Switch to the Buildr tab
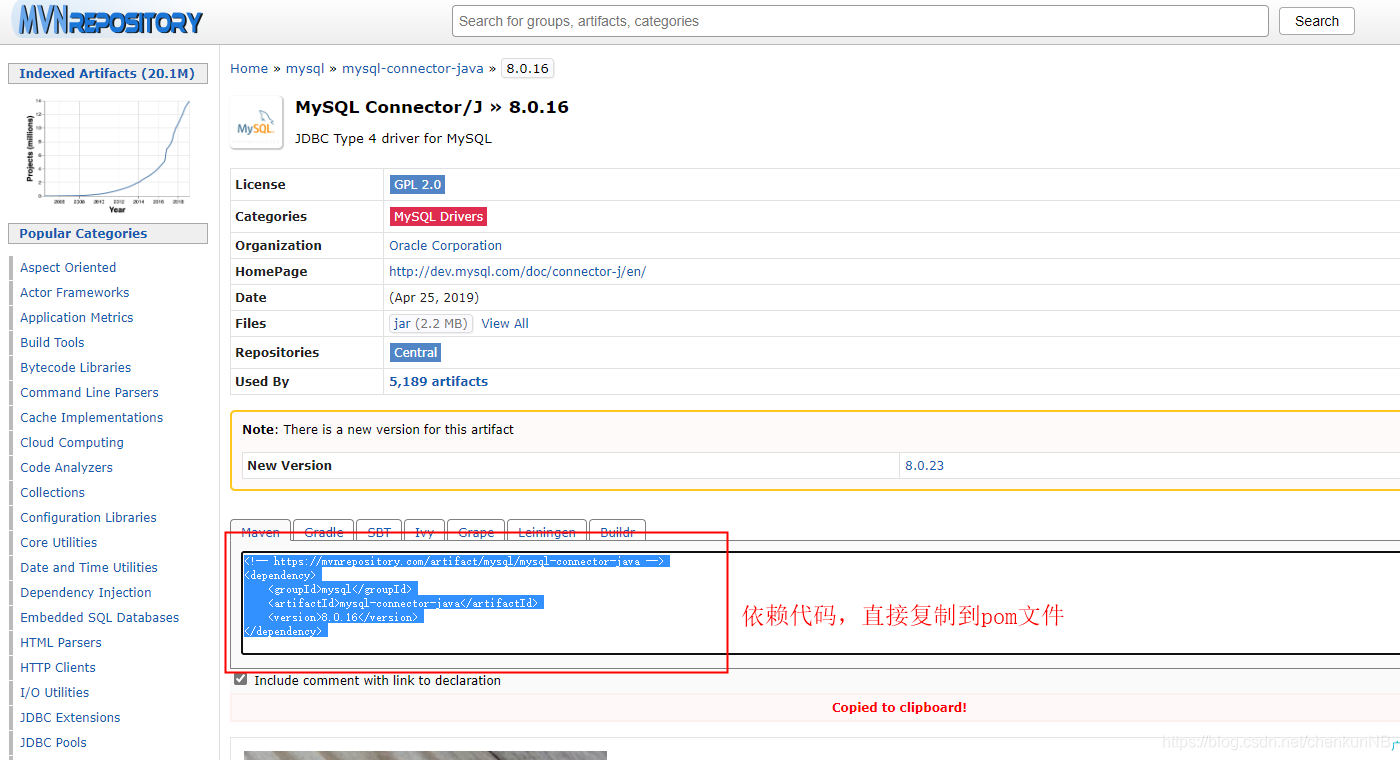 pyautogui.click(x=617, y=531)
